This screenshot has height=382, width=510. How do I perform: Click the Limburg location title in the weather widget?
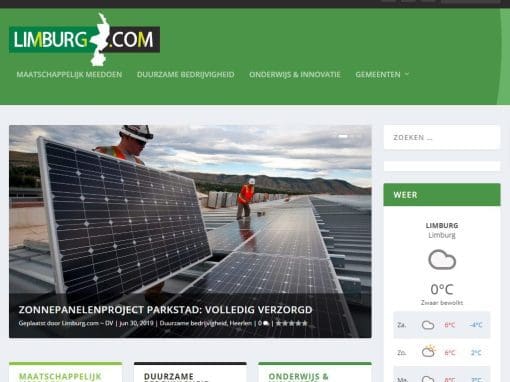tap(442, 226)
